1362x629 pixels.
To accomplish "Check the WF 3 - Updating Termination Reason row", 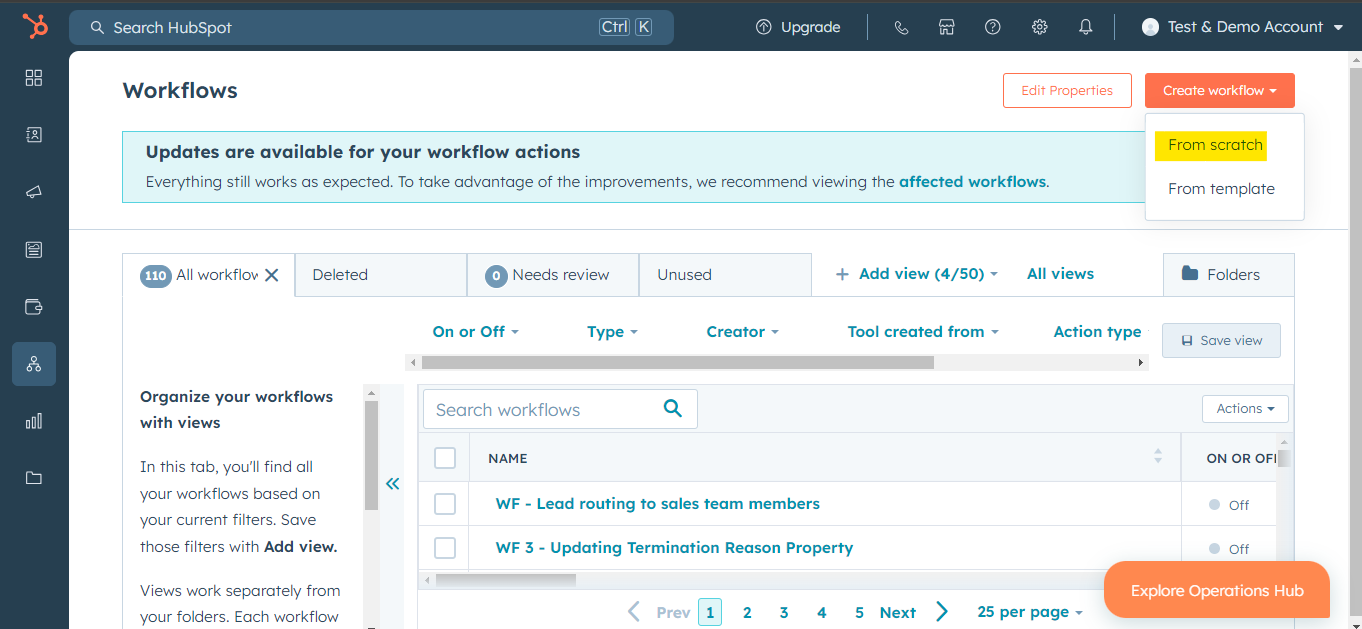I will coord(444,548).
